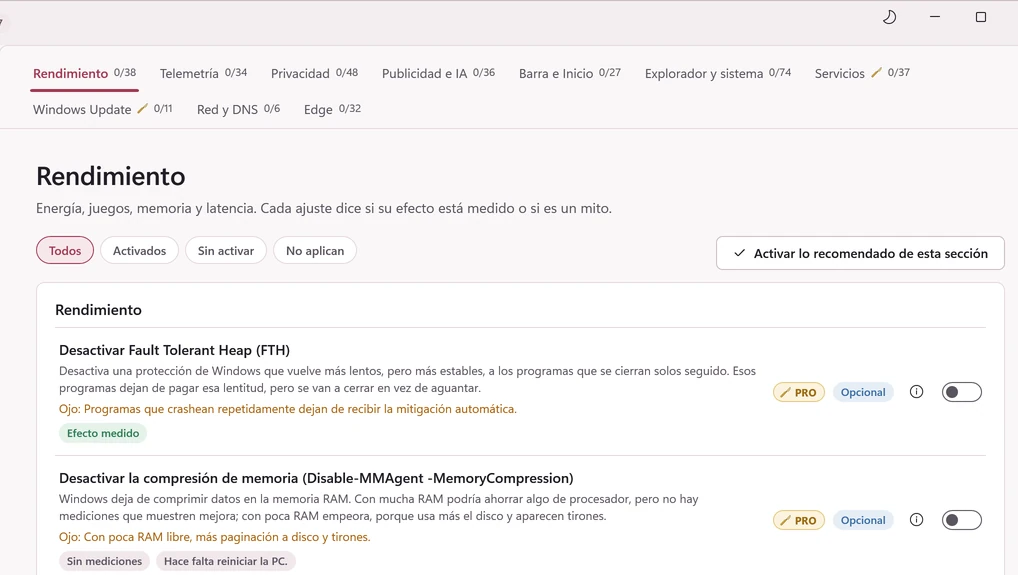Click PRO badge on Fault Tolerant Heap row
Screen dimensions: 1018x575
[x=799, y=393]
